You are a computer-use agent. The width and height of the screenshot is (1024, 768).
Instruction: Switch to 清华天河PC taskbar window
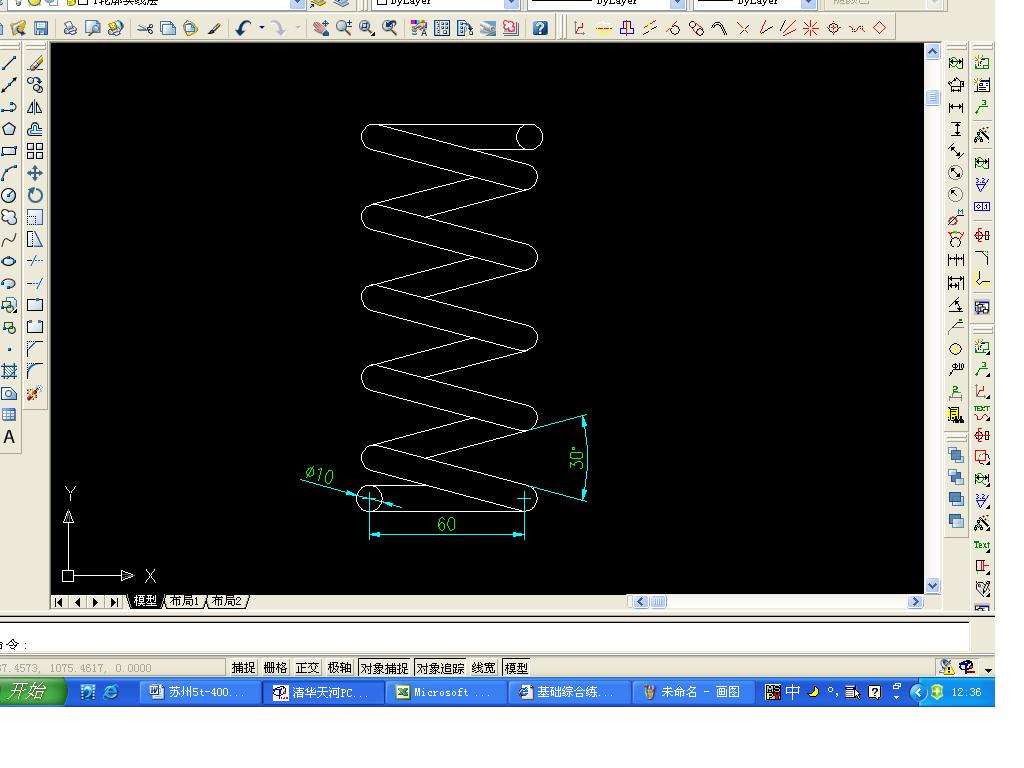coord(323,692)
